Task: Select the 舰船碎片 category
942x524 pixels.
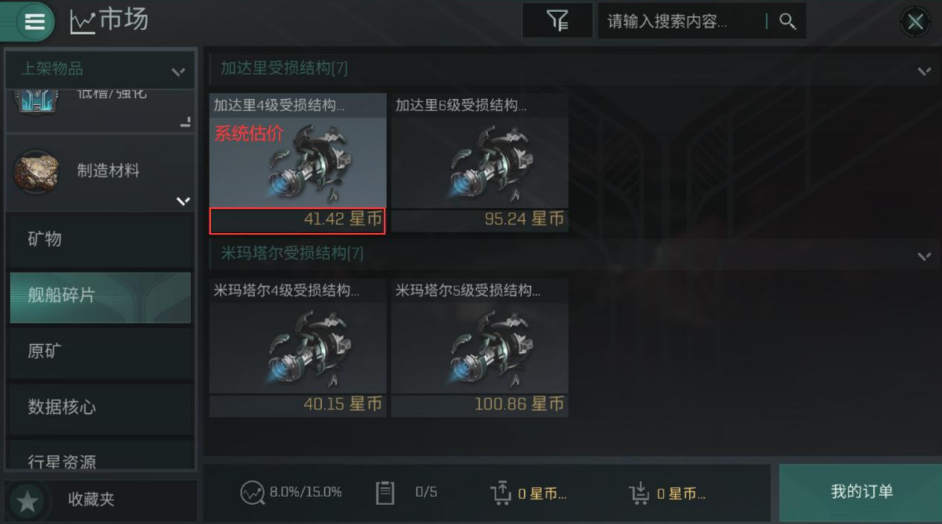Action: click(100, 297)
